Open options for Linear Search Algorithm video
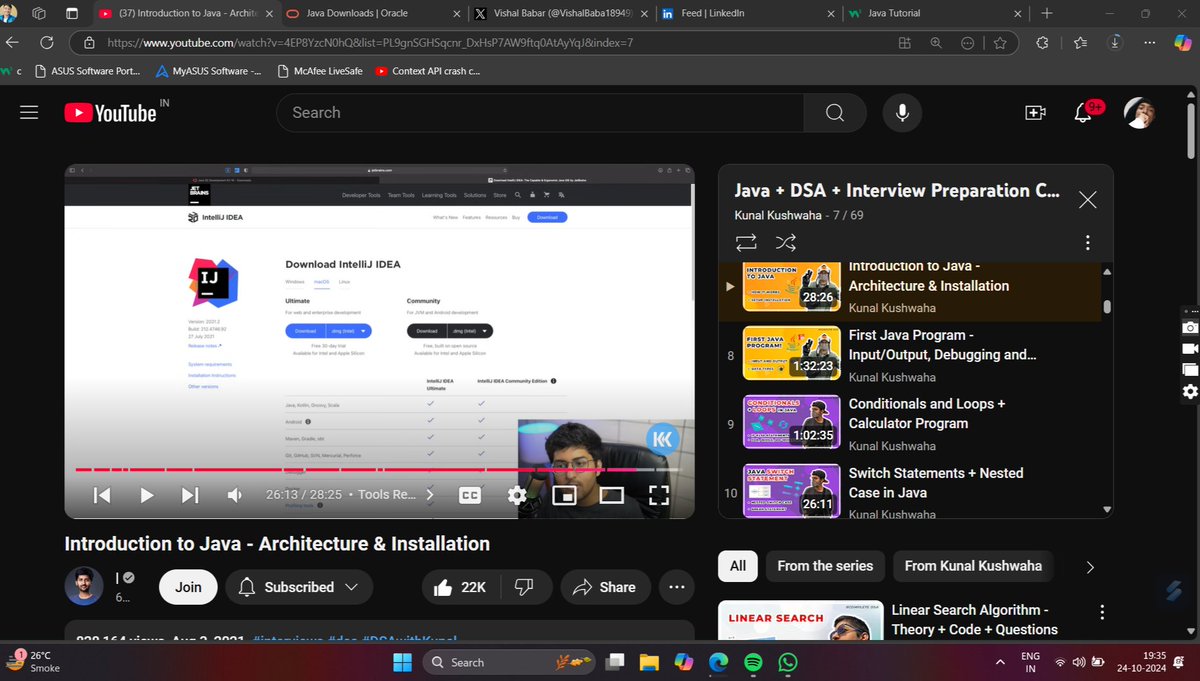The width and height of the screenshot is (1200, 681). [1102, 612]
